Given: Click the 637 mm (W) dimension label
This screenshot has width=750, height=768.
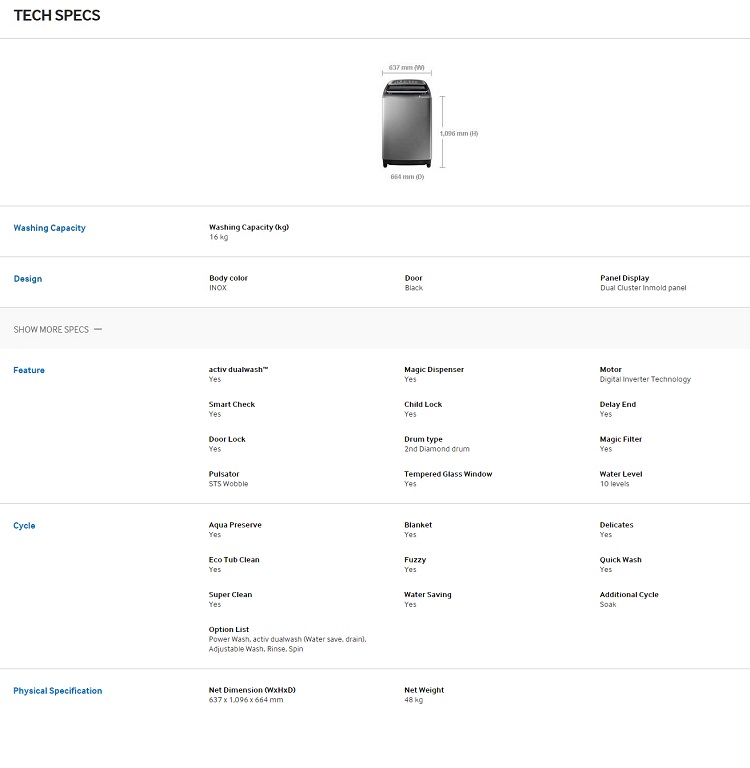Looking at the screenshot, I should (407, 68).
